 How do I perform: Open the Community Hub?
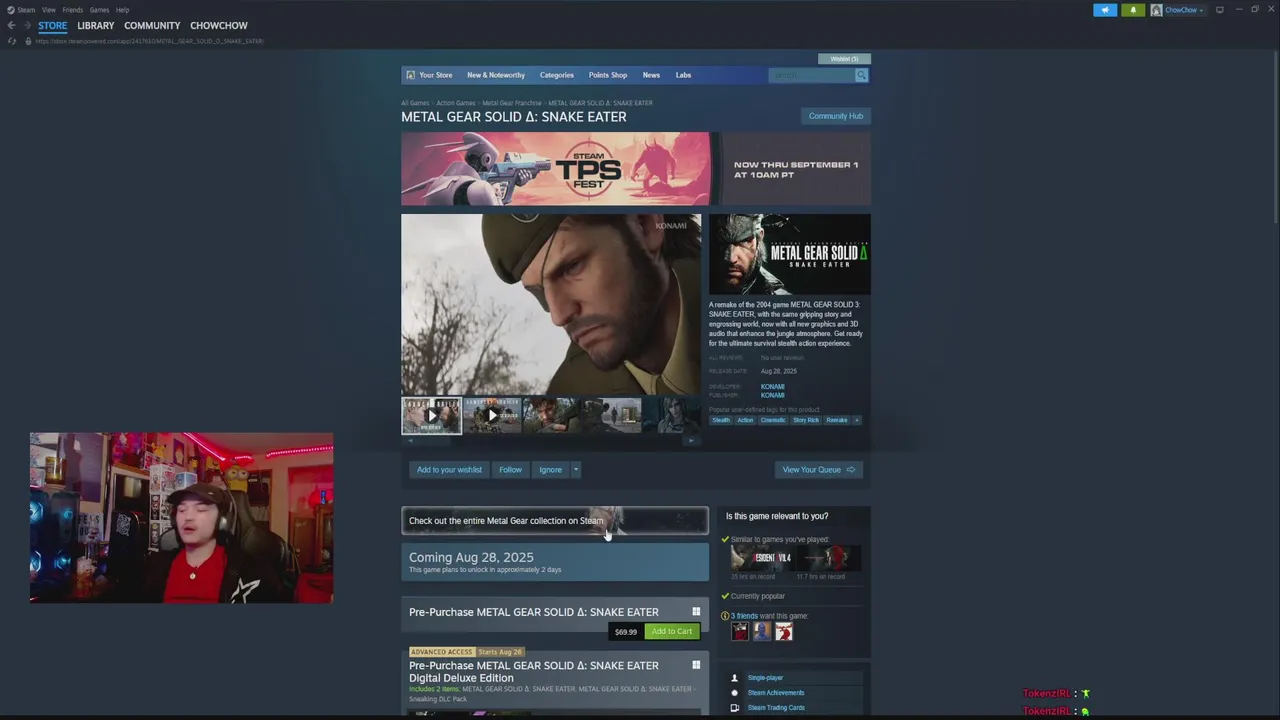[836, 116]
